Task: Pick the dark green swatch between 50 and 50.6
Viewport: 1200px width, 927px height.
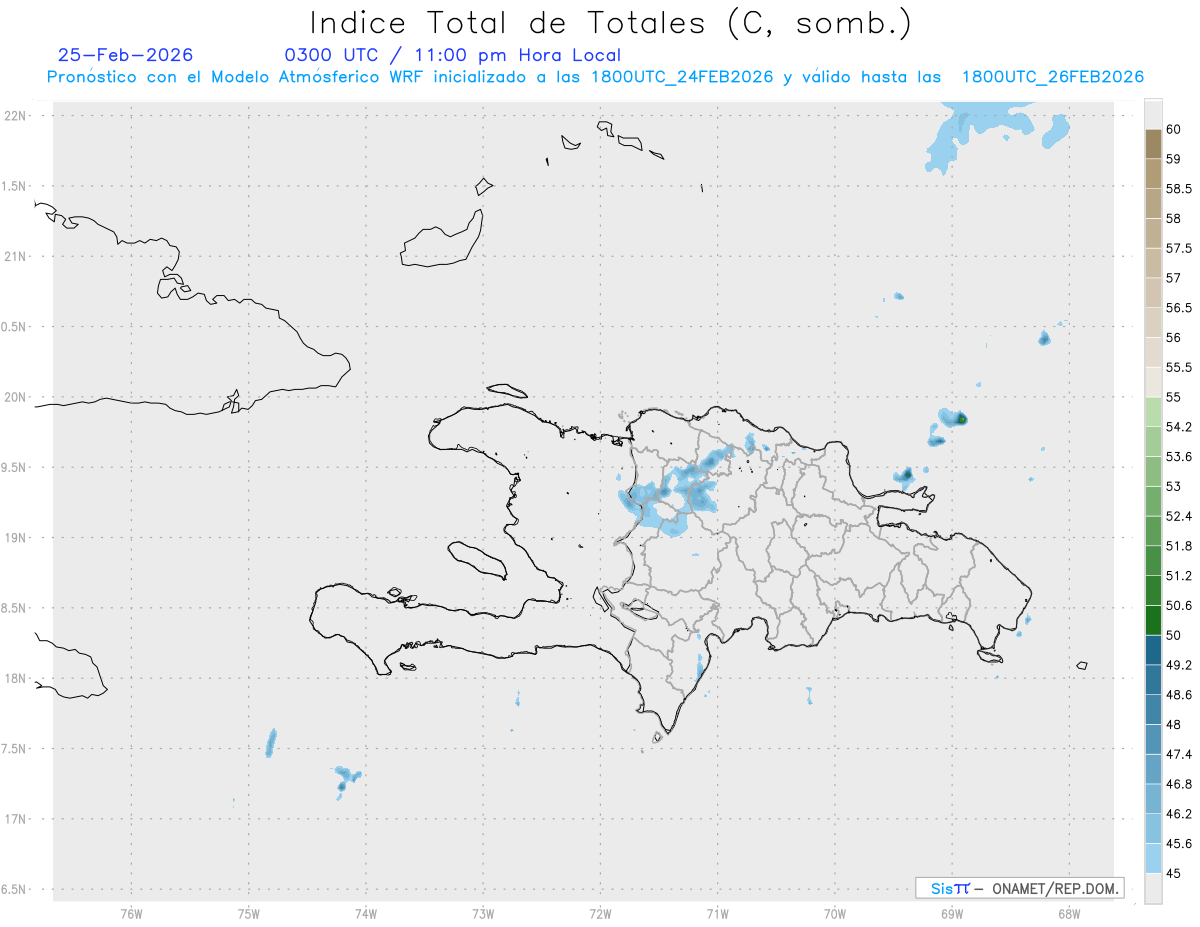Action: pos(1153,620)
